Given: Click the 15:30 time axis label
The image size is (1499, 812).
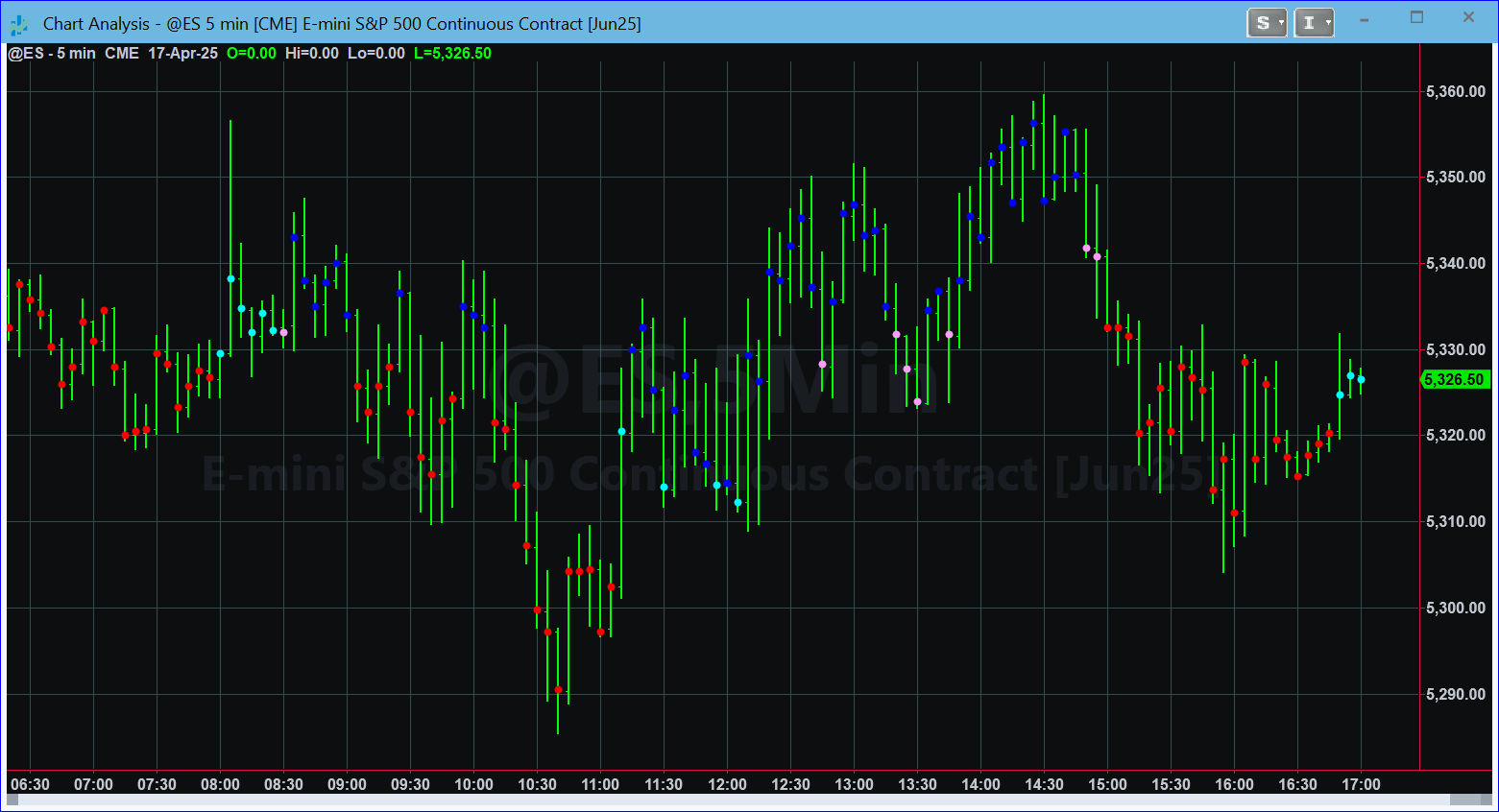Looking at the screenshot, I should coord(1171,784).
